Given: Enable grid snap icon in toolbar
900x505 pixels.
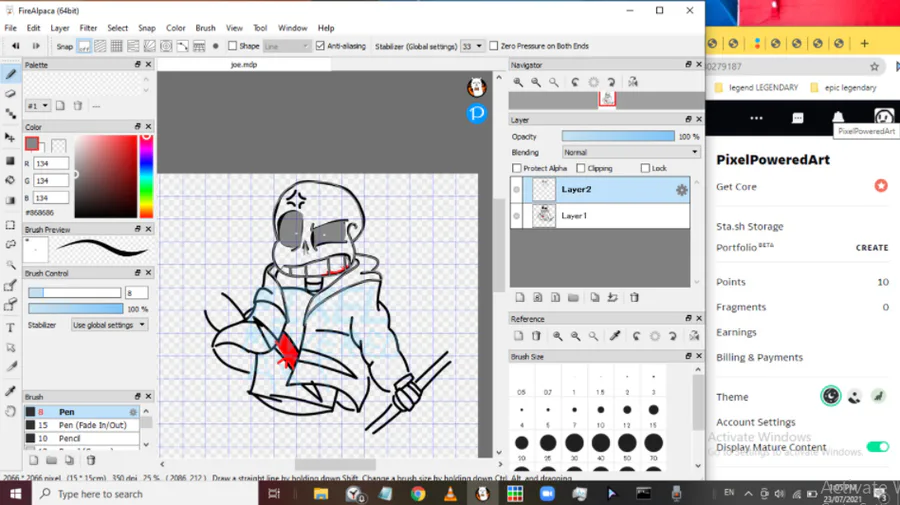Looking at the screenshot, I should pos(117,46).
